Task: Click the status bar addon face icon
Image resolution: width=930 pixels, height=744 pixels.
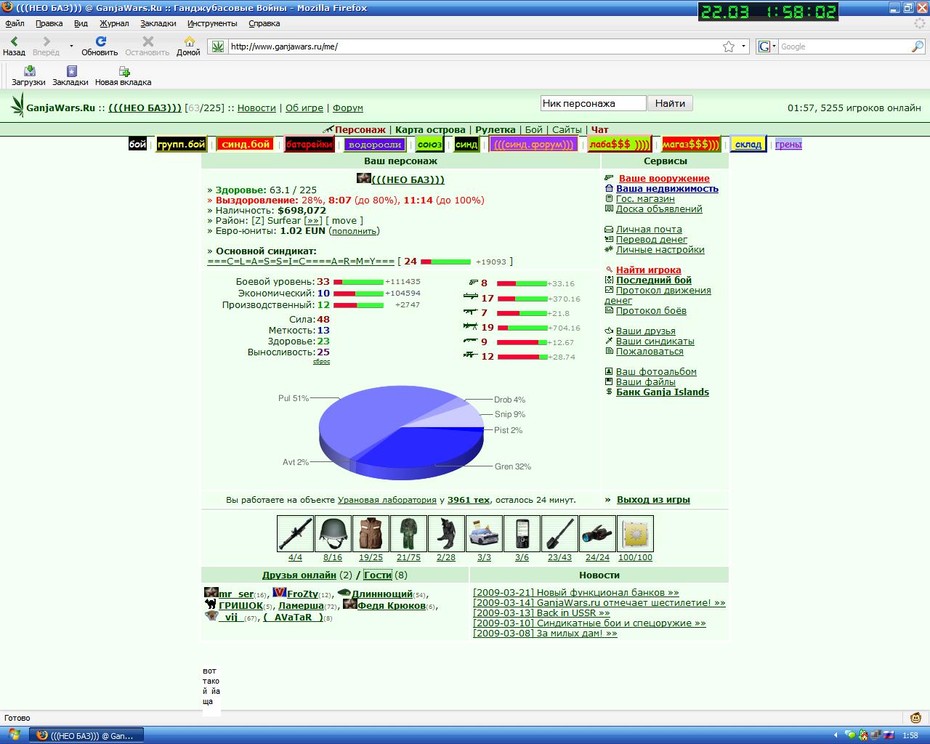Action: pos(917,718)
